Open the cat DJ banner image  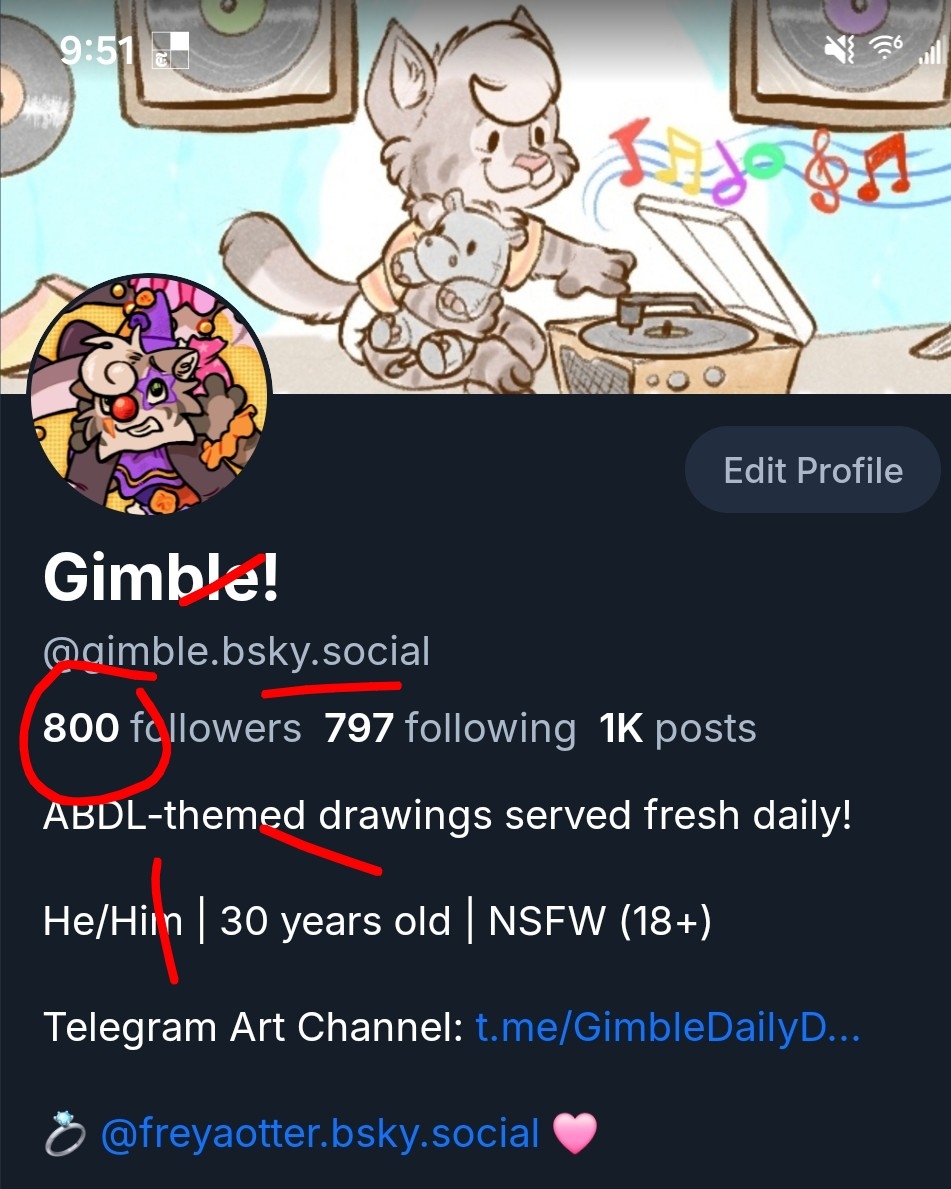tap(476, 197)
